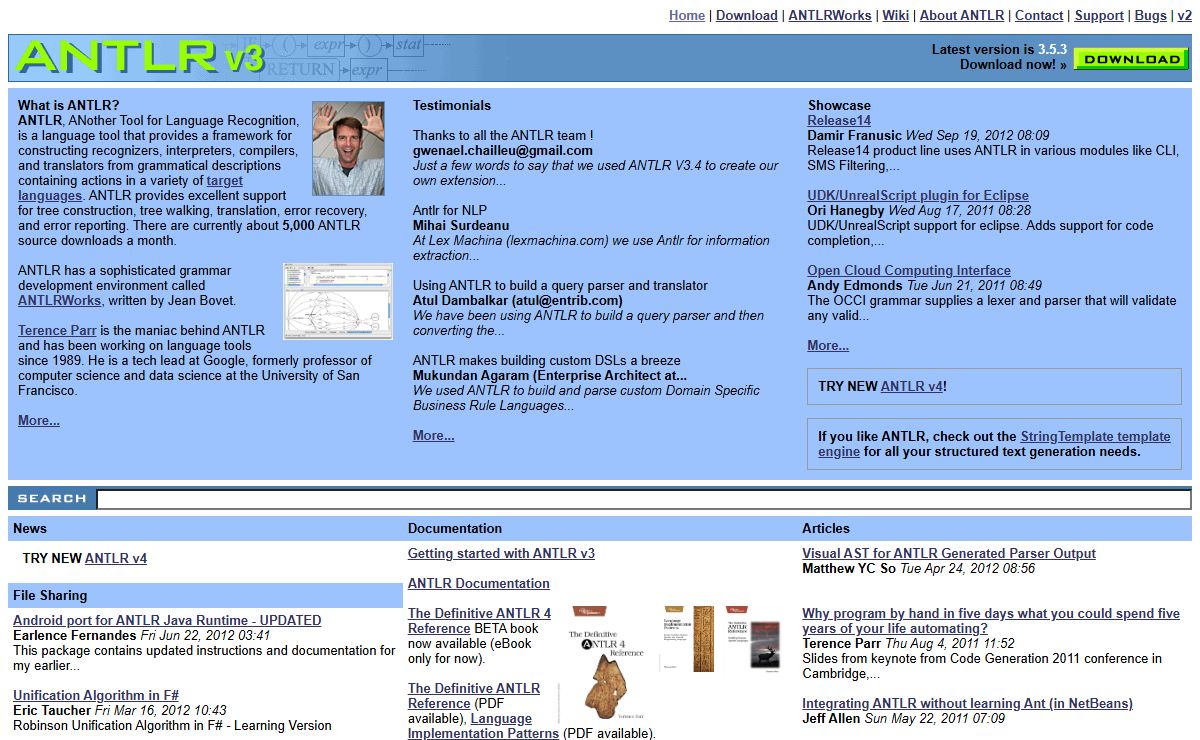Go to Bugs in the top navigation
The width and height of the screenshot is (1200, 740).
[x=1151, y=15]
